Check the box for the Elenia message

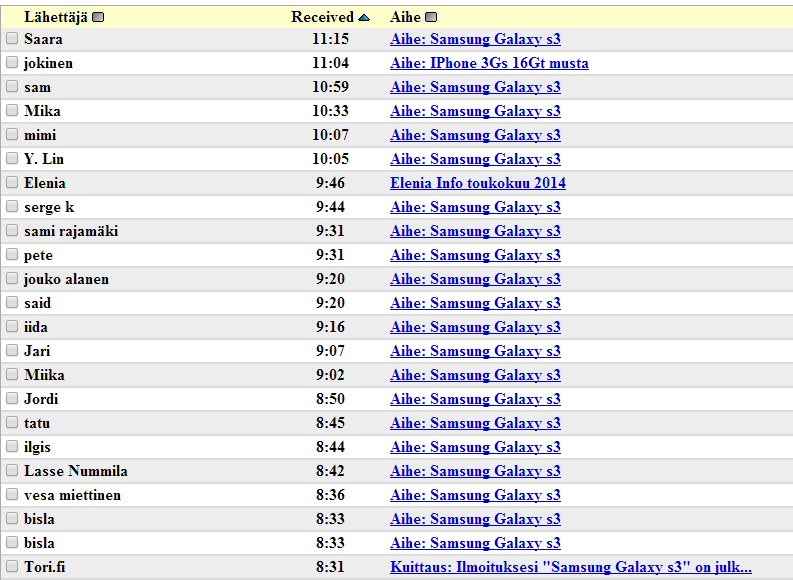pos(12,183)
